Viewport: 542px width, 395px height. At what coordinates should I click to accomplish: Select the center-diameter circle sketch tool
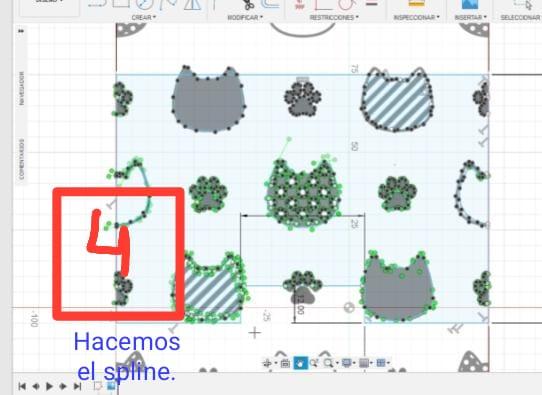144,5
